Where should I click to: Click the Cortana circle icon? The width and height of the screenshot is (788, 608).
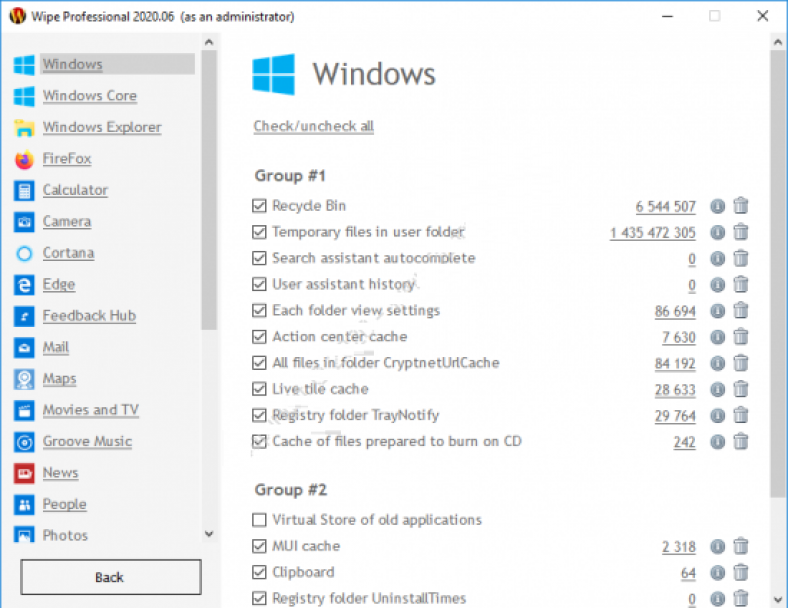[x=24, y=253]
